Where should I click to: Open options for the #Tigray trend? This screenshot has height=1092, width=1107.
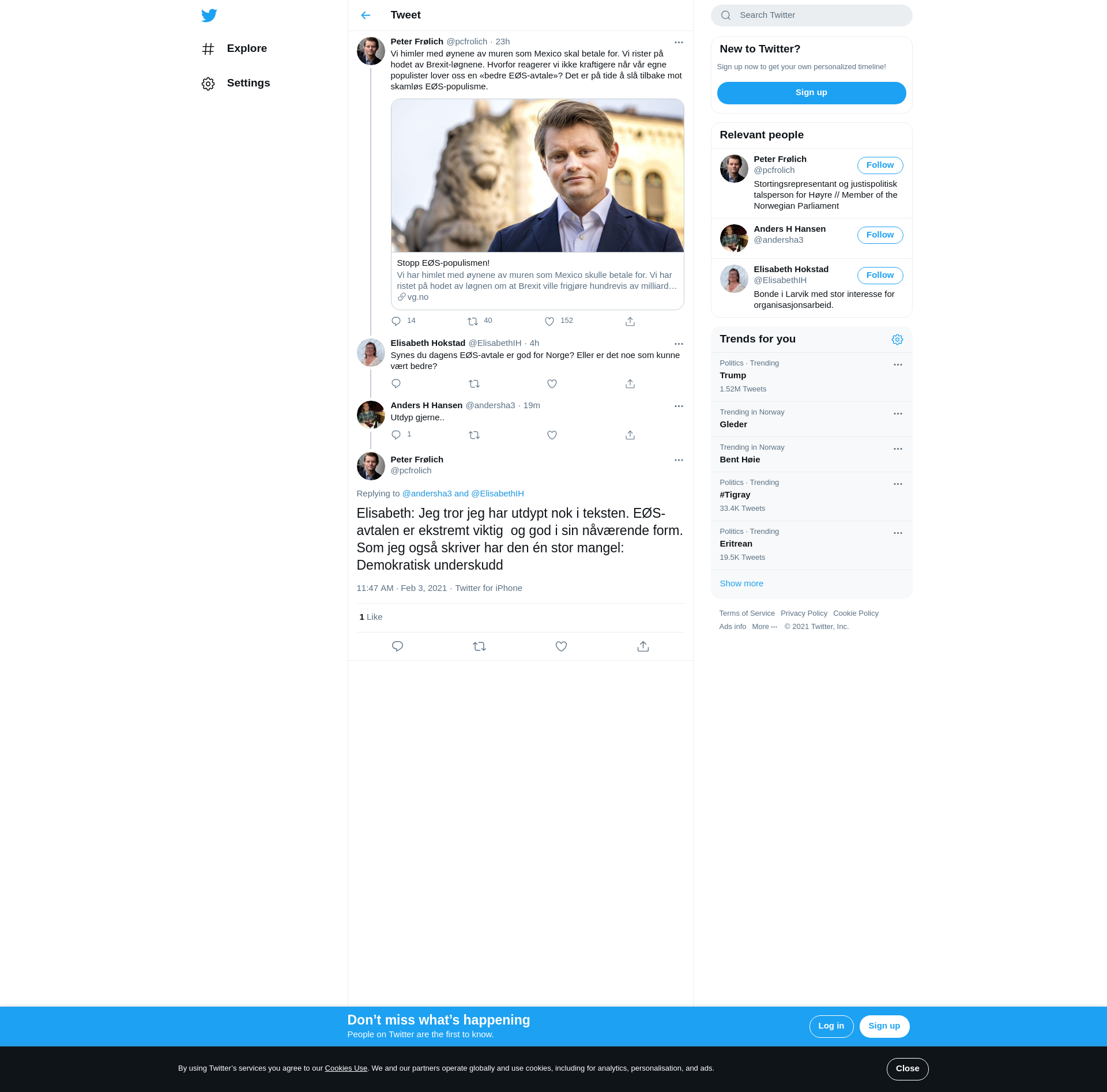point(898,484)
